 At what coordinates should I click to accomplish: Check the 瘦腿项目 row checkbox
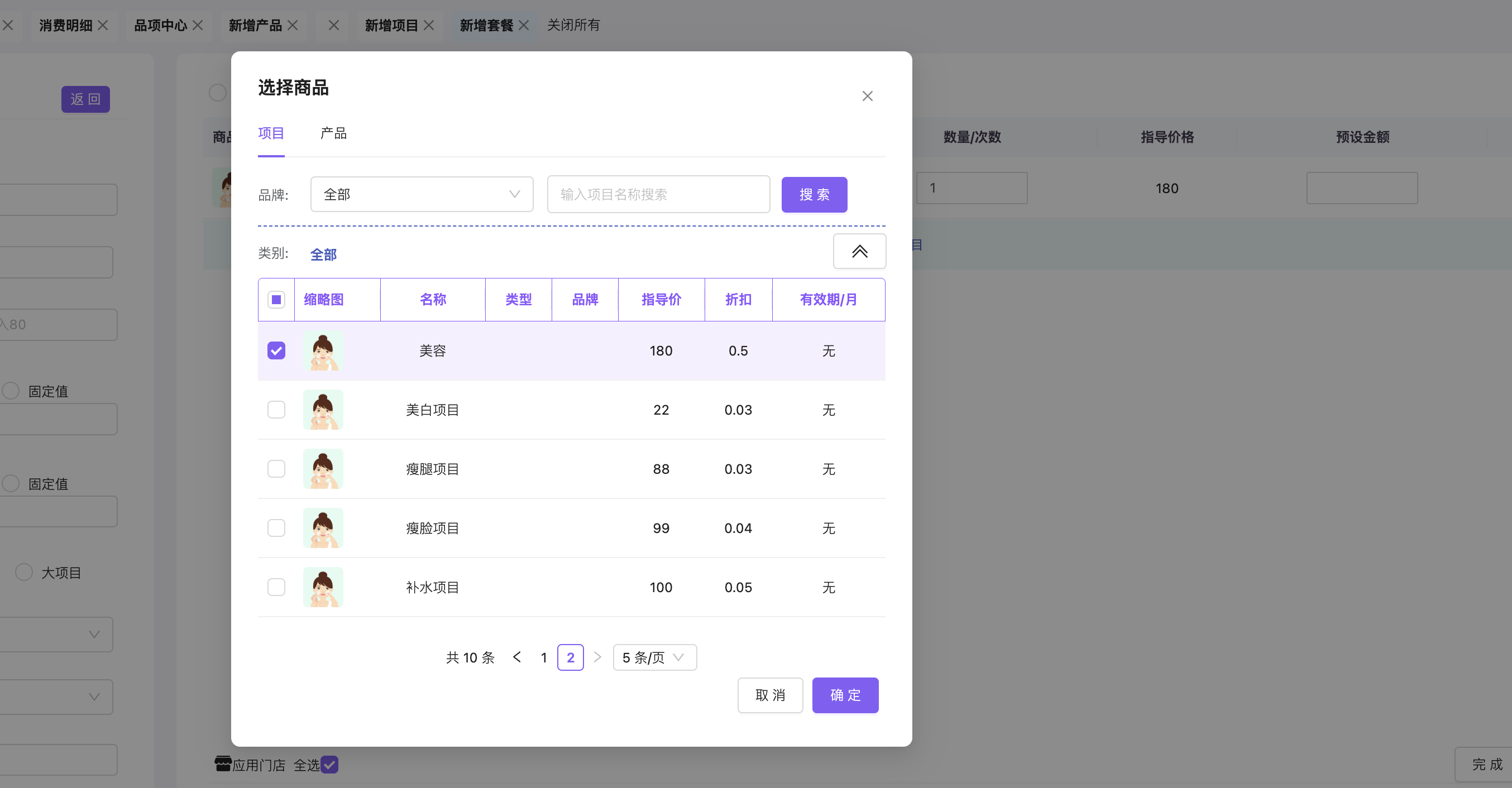click(x=276, y=469)
